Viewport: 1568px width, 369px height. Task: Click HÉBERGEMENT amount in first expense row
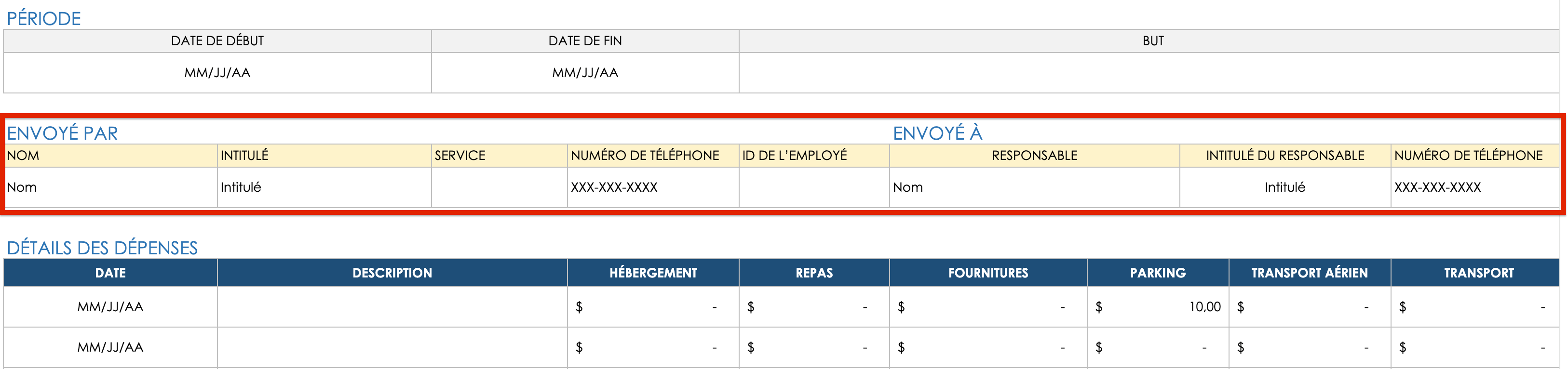point(653,307)
